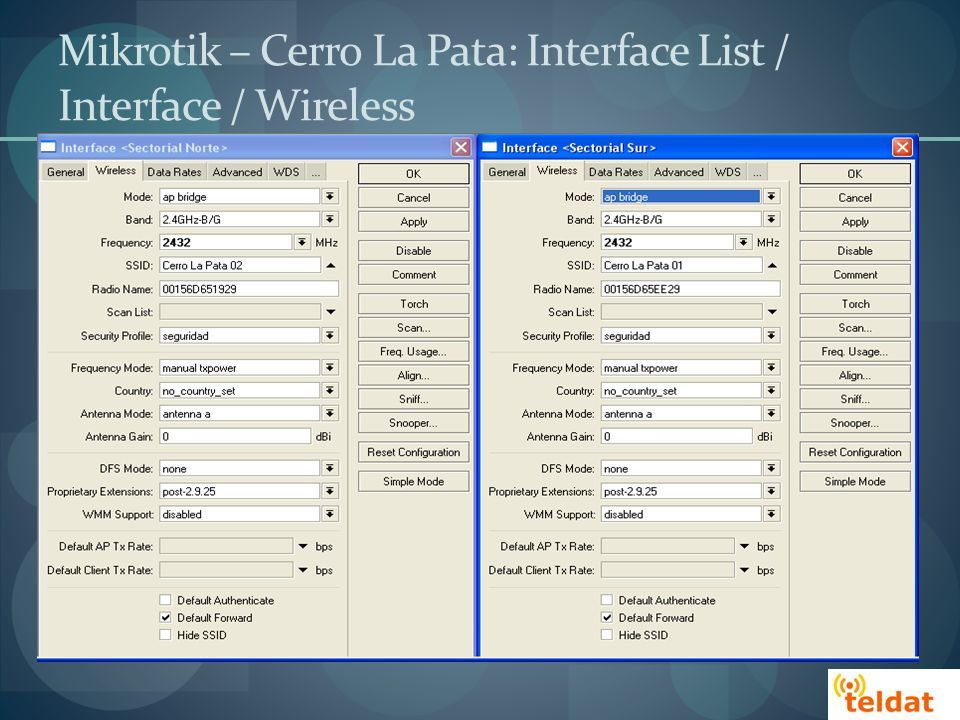Uncheck Default Forward in Sectorial Sur
The width and height of the screenshot is (960, 720).
607,617
